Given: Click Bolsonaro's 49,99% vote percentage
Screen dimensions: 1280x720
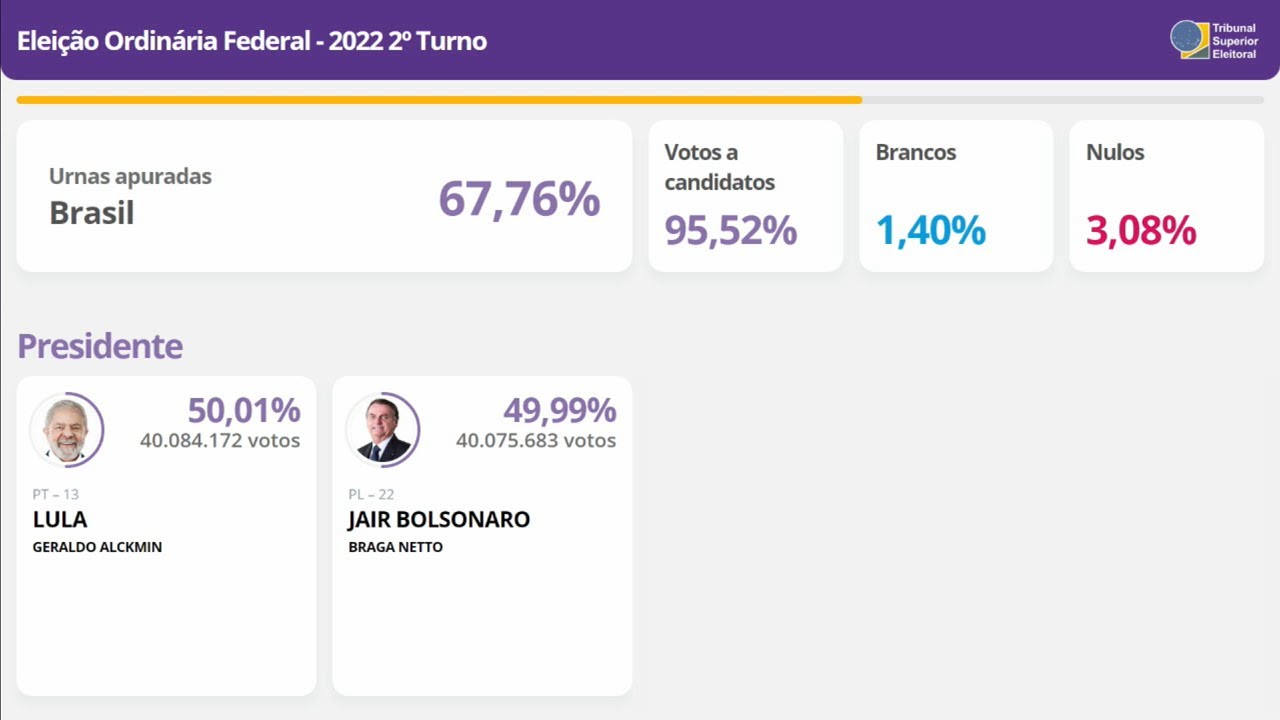Looking at the screenshot, I should tap(559, 410).
